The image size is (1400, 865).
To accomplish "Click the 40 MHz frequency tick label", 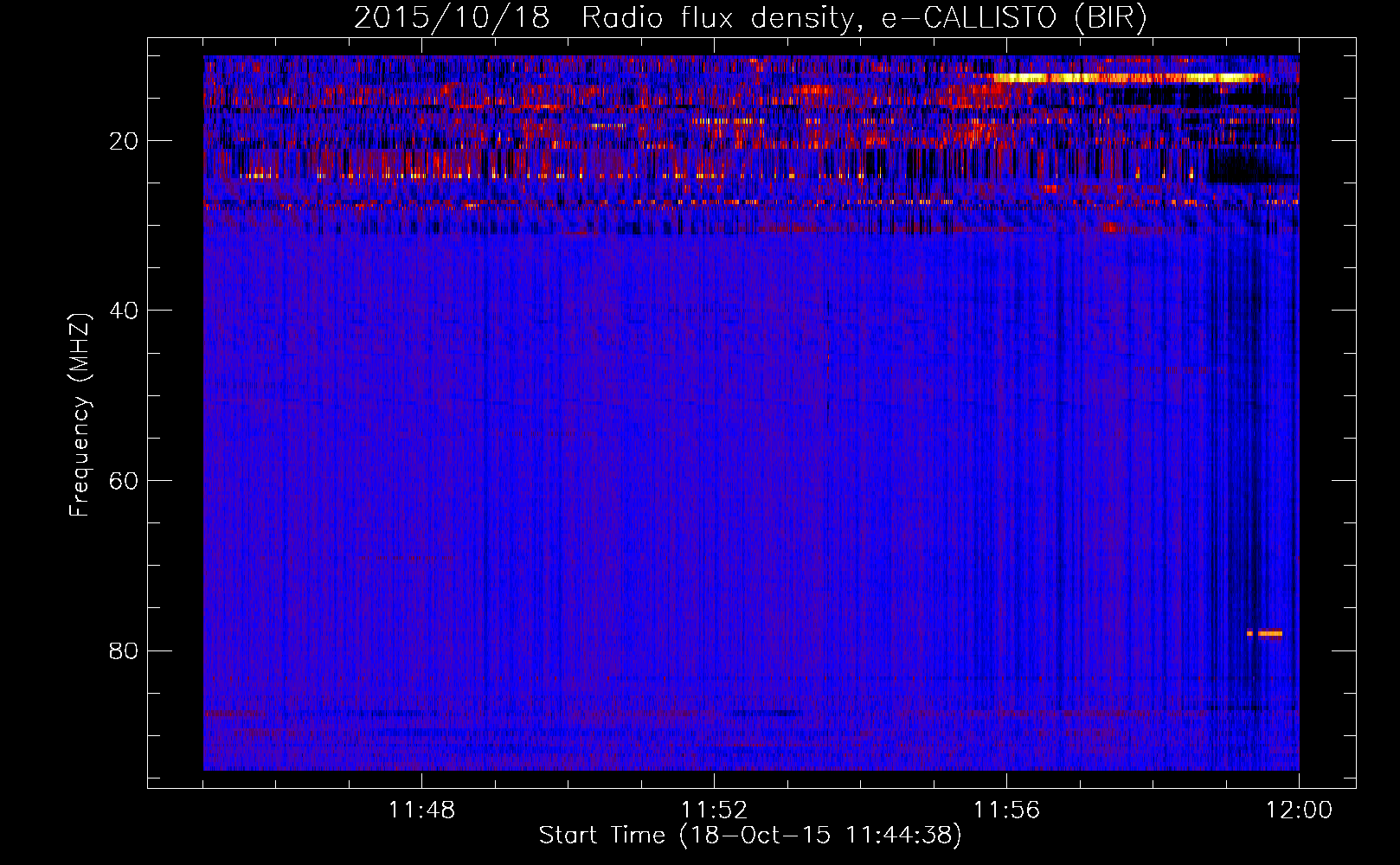I will point(124,311).
